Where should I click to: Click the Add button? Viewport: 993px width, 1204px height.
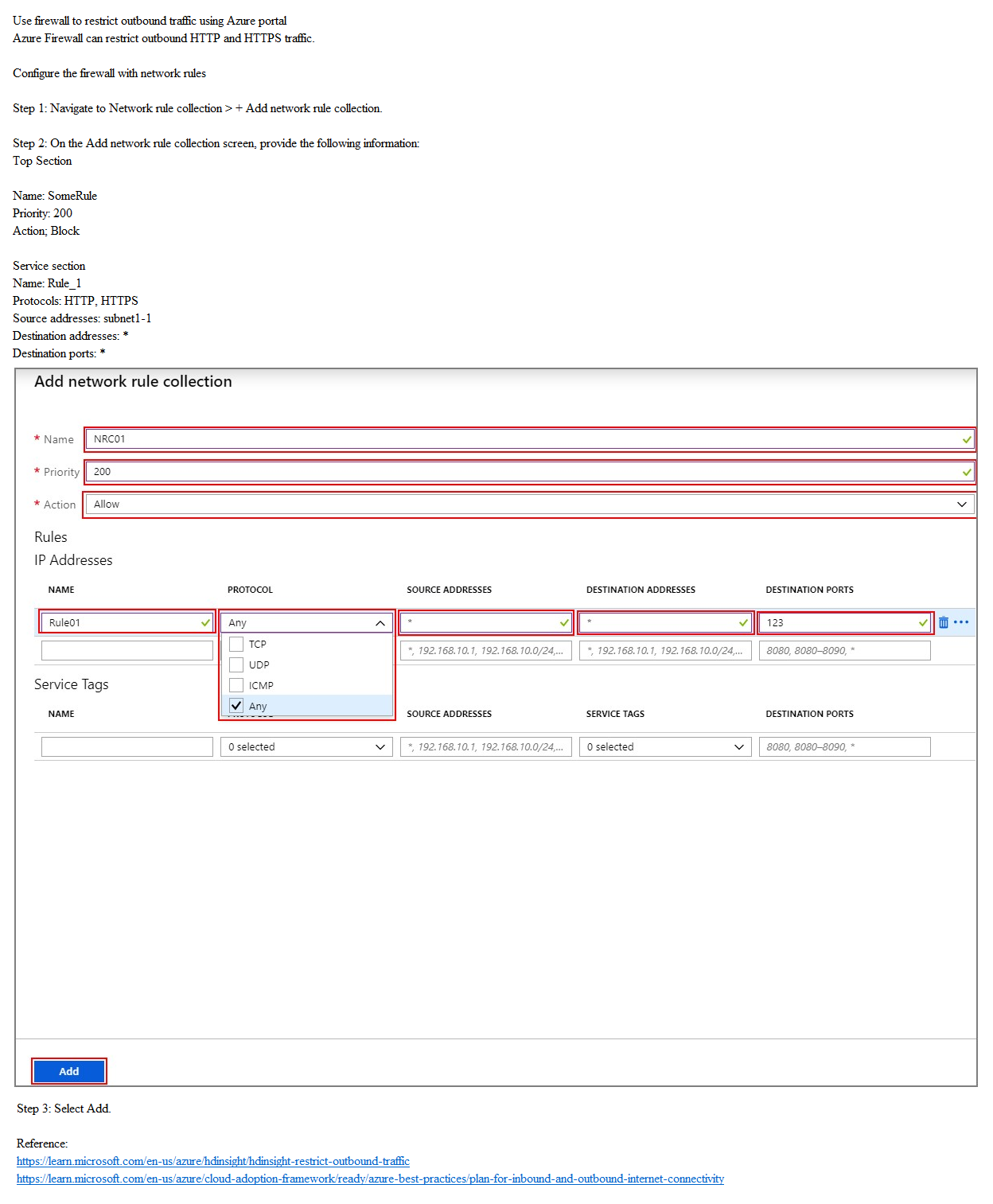(69, 1072)
